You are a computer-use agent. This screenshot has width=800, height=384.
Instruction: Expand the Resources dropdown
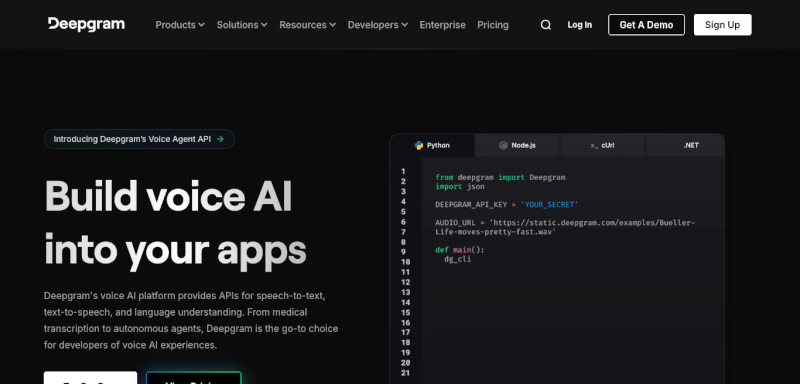pyautogui.click(x=308, y=24)
